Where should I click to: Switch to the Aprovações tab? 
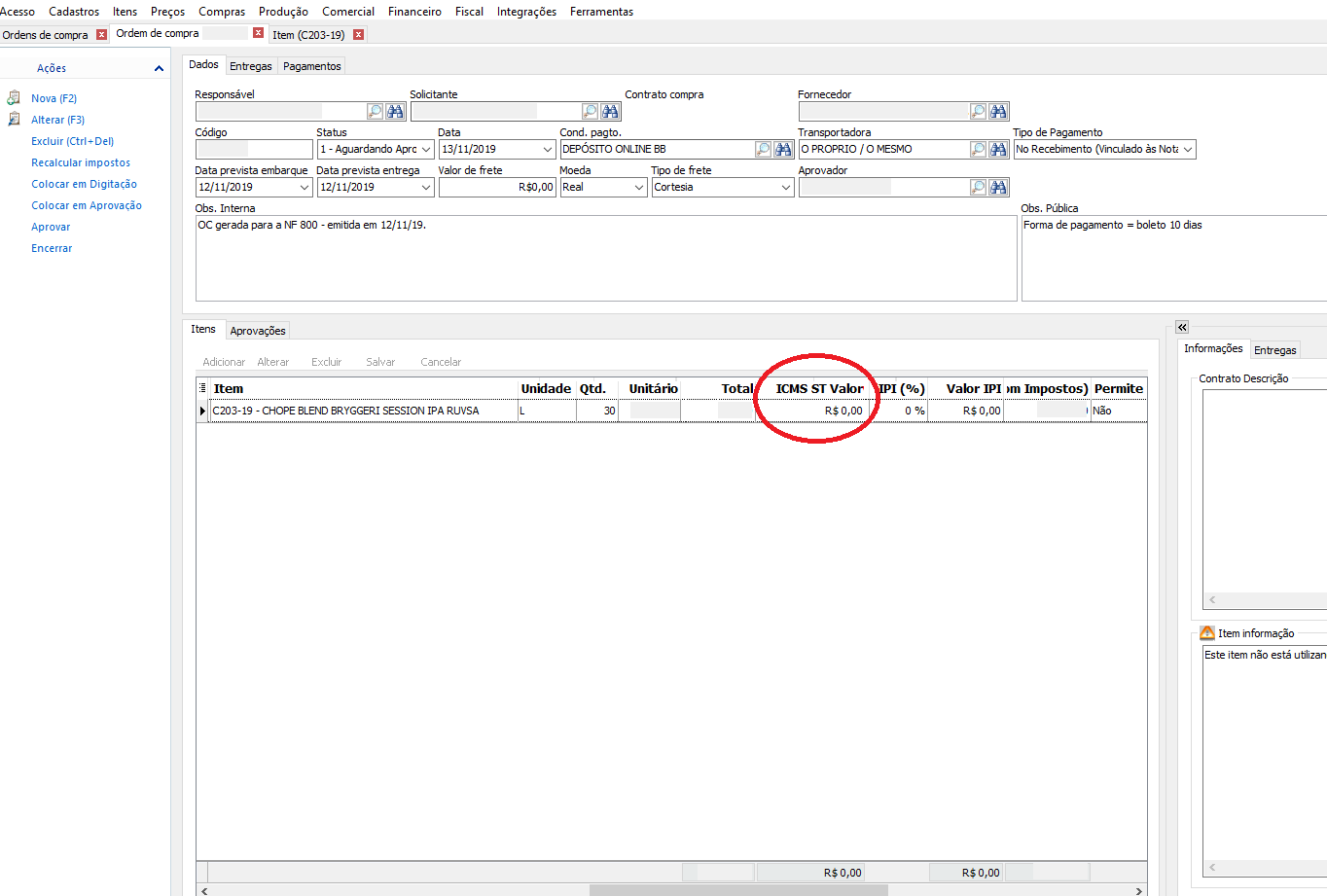tap(258, 331)
